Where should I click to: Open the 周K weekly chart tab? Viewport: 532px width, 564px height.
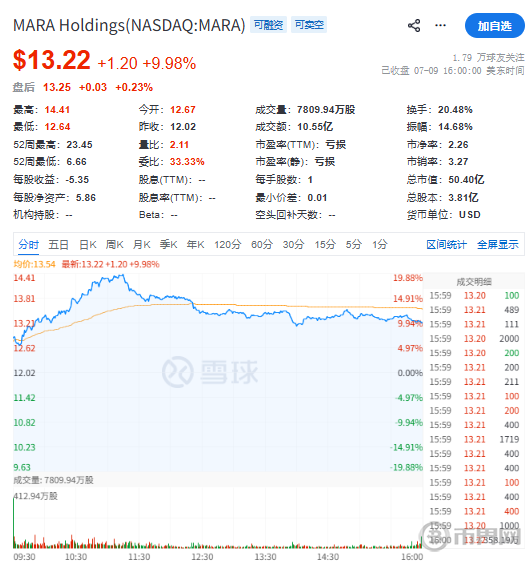[114, 245]
